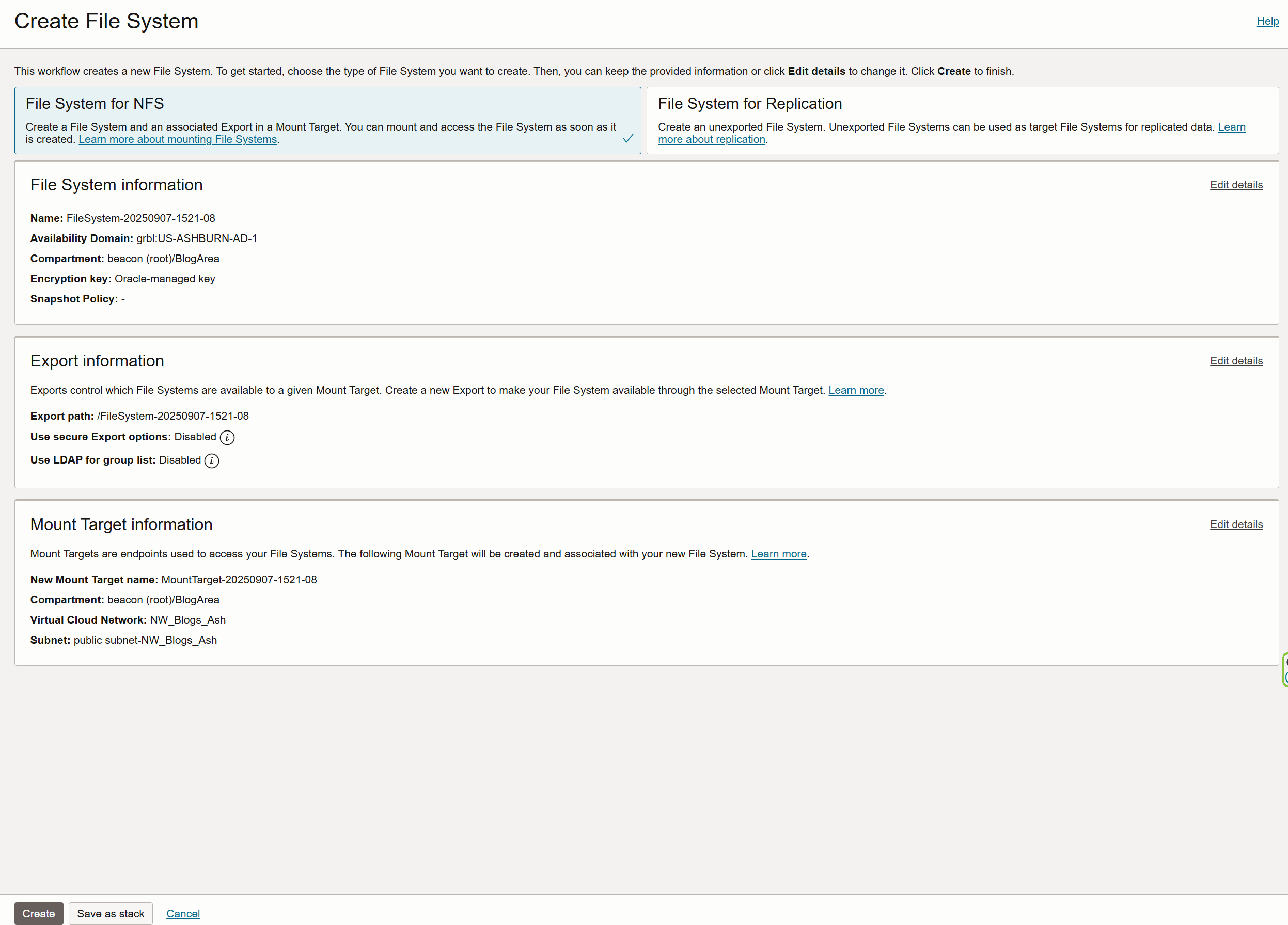Click Mount Target compartment beacon (root)/BlogArea
The height and width of the screenshot is (925, 1288).
pos(163,600)
